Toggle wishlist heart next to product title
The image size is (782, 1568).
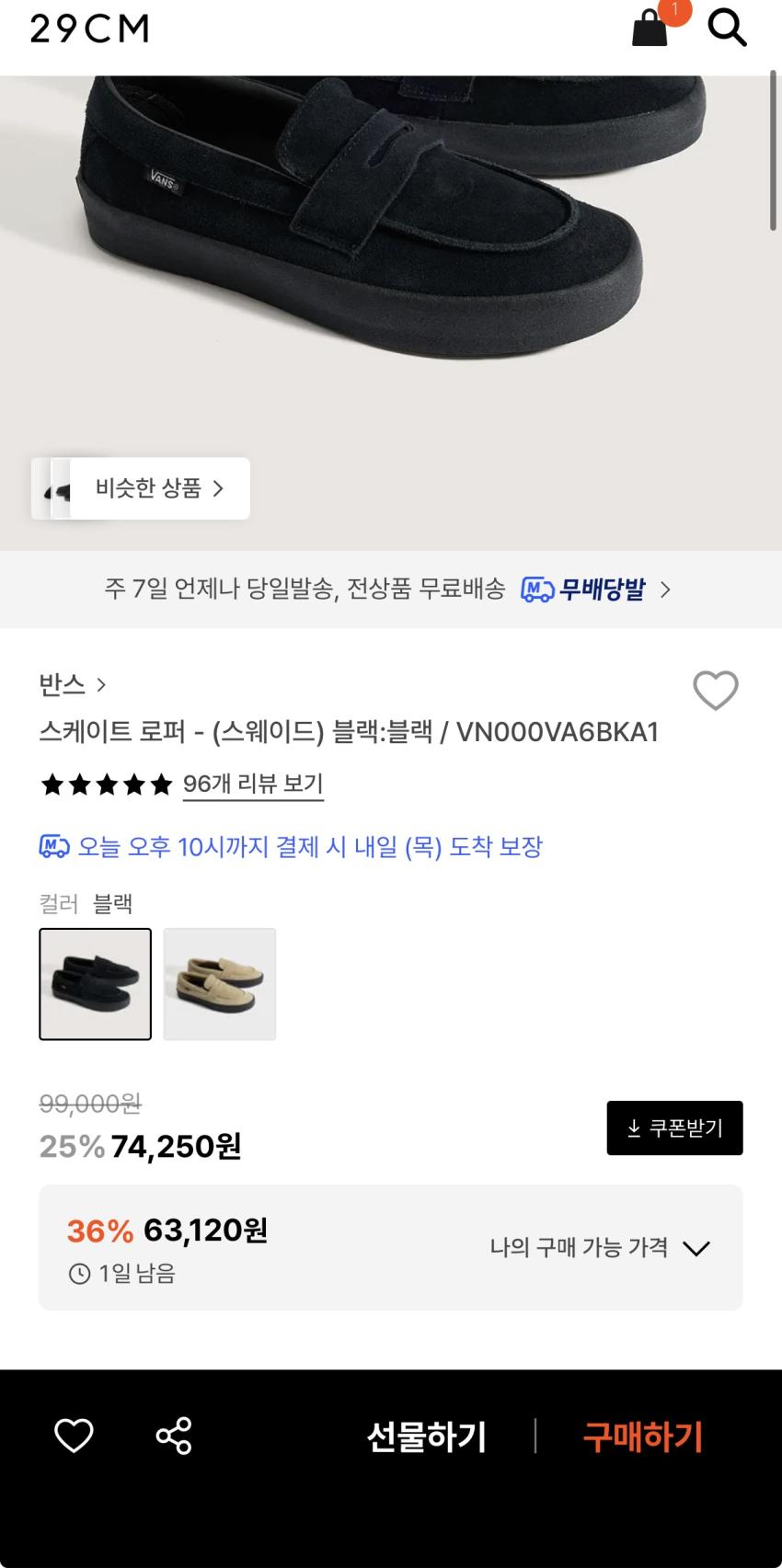(x=715, y=691)
